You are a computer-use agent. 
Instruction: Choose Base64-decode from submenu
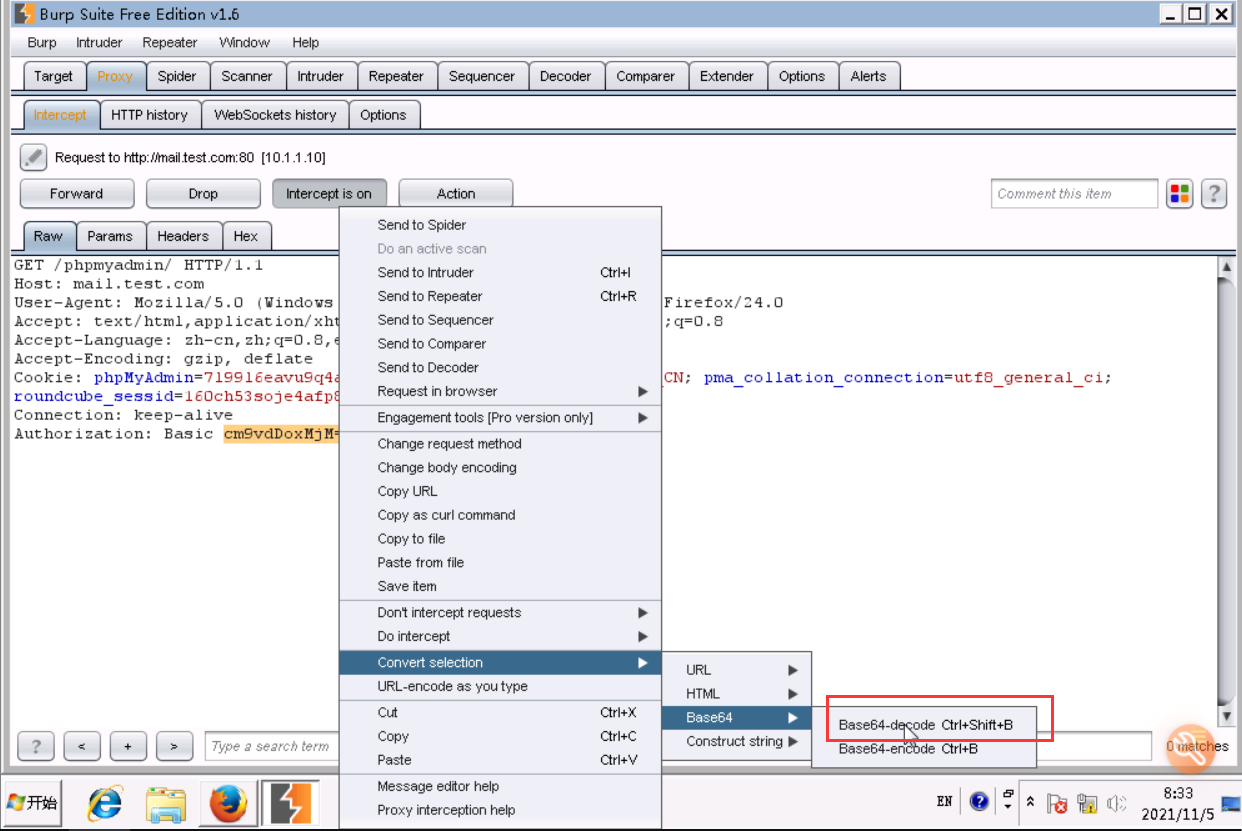click(926, 725)
